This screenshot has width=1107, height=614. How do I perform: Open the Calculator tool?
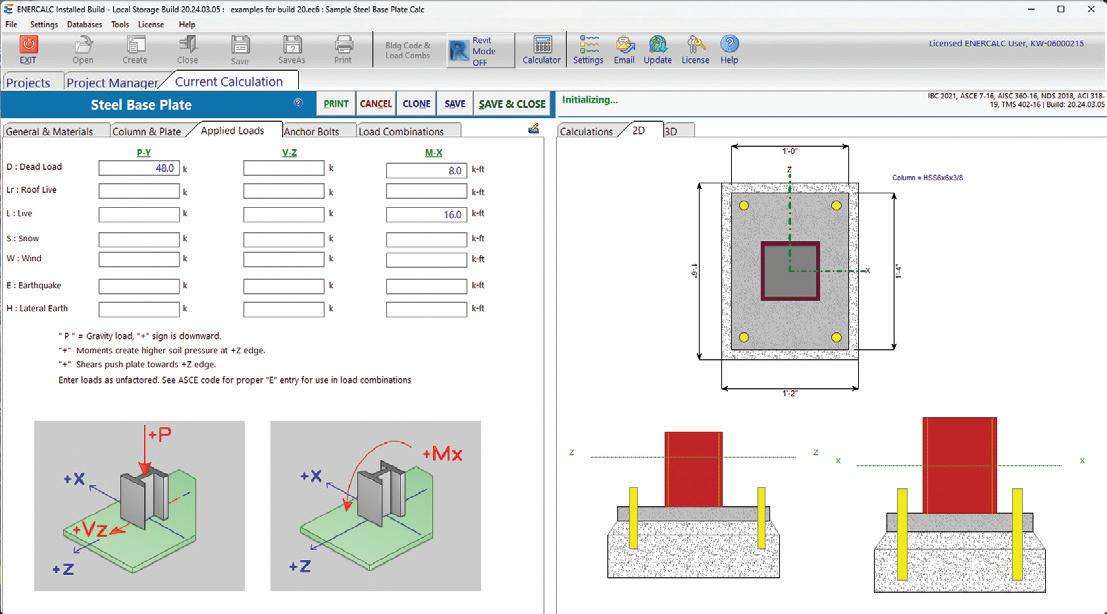click(x=541, y=49)
